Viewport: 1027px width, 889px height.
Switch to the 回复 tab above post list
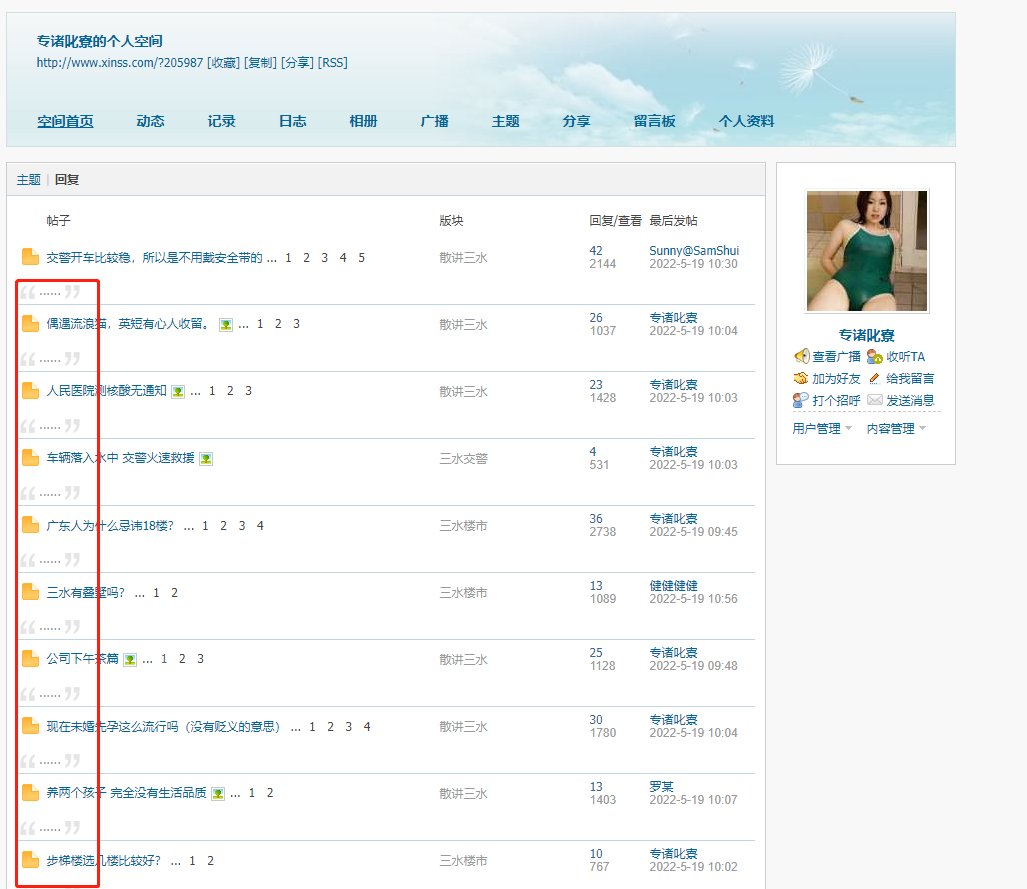pos(67,180)
